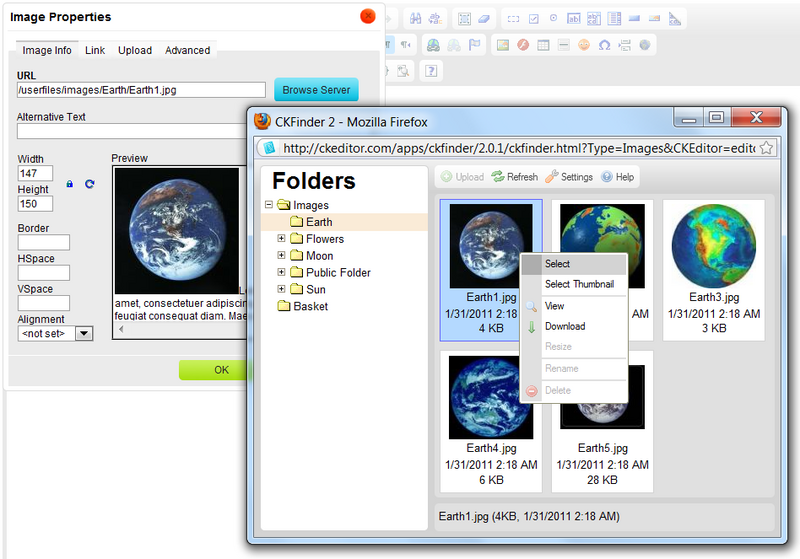This screenshot has width=800, height=559.
Task: Expand the Public Folder node
Action: coord(281,272)
